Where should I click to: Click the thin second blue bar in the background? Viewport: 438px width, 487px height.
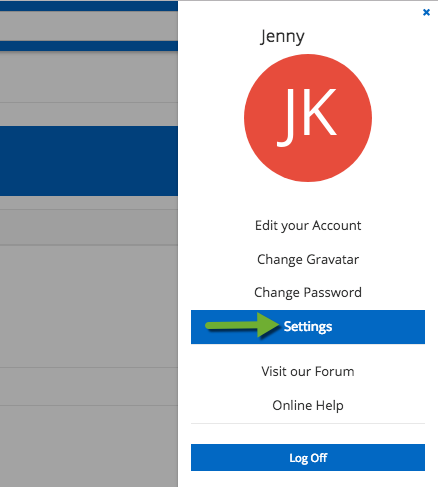pyautogui.click(x=89, y=46)
